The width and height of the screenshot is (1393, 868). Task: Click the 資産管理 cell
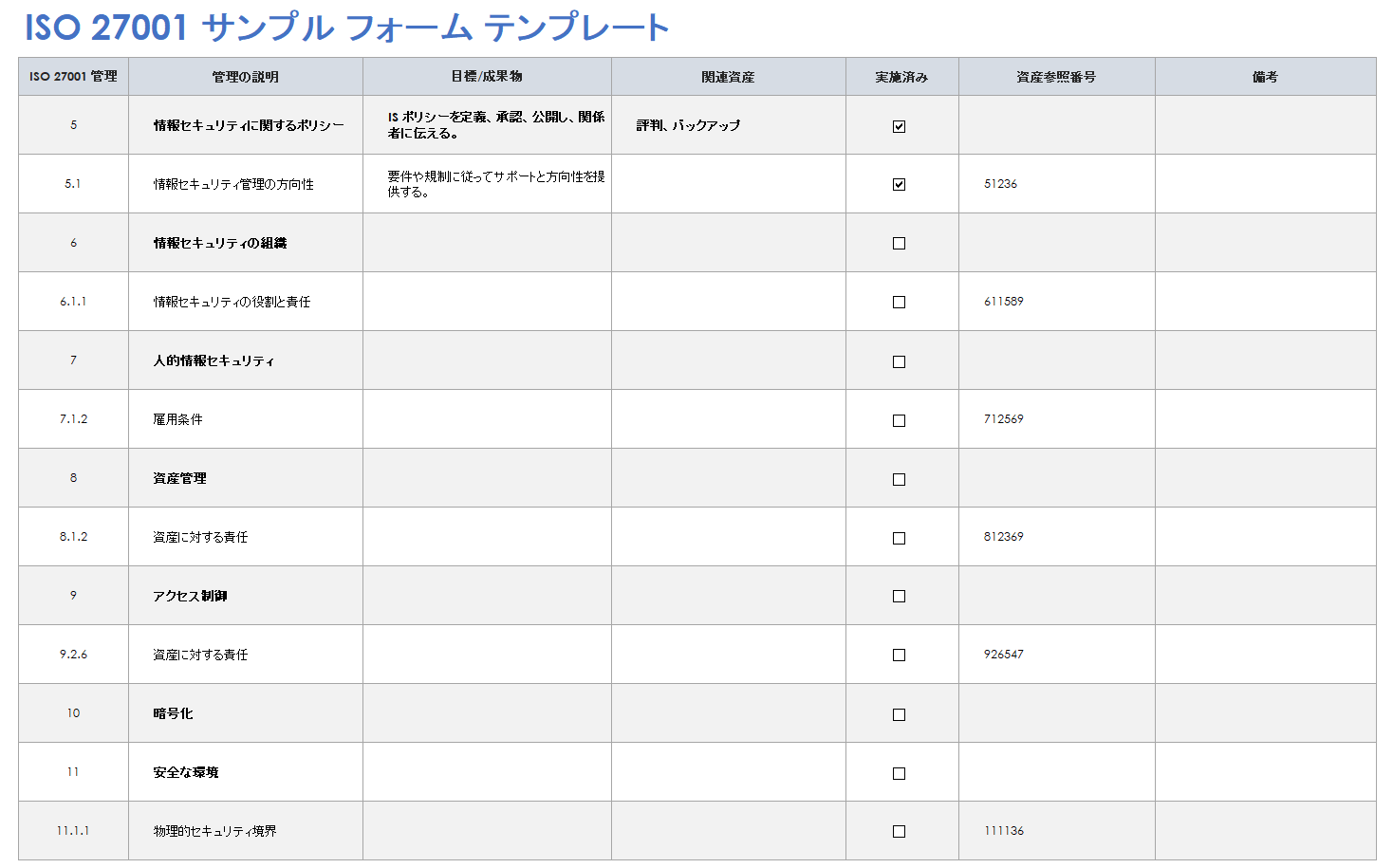click(246, 478)
